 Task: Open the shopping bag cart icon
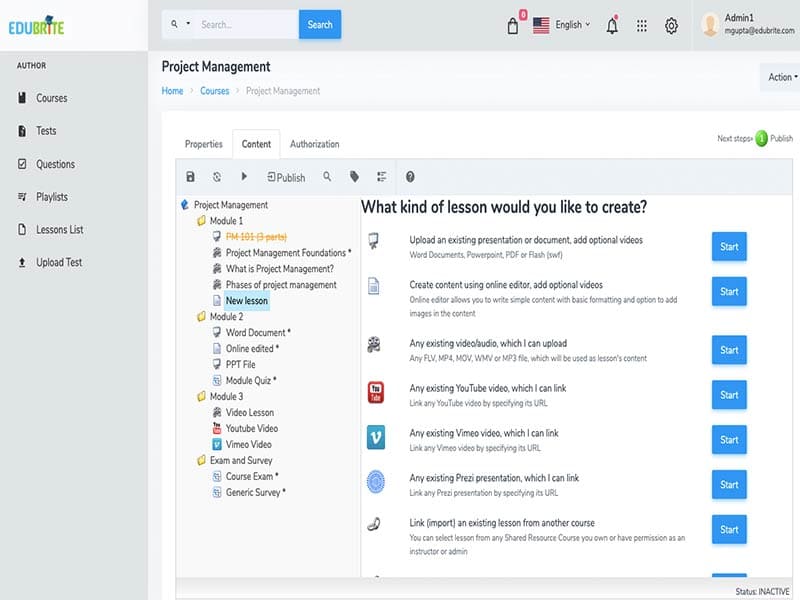513,26
